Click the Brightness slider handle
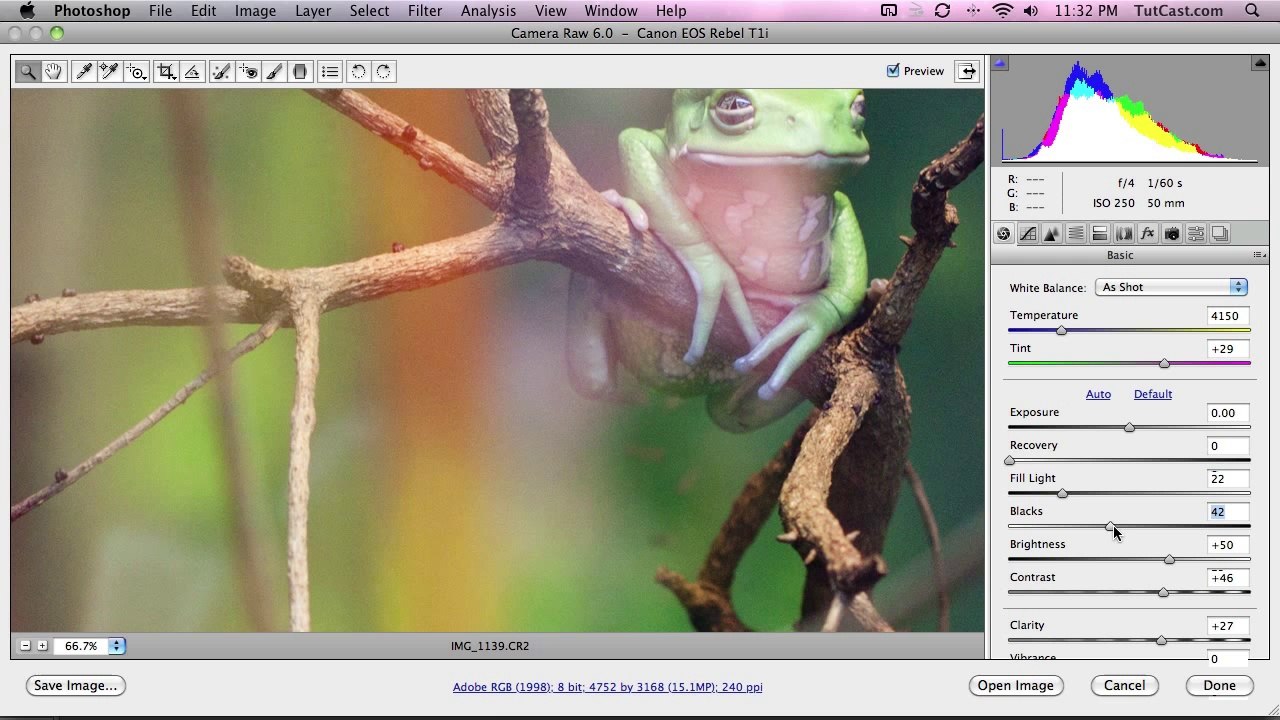The image size is (1280, 720). point(1169,559)
